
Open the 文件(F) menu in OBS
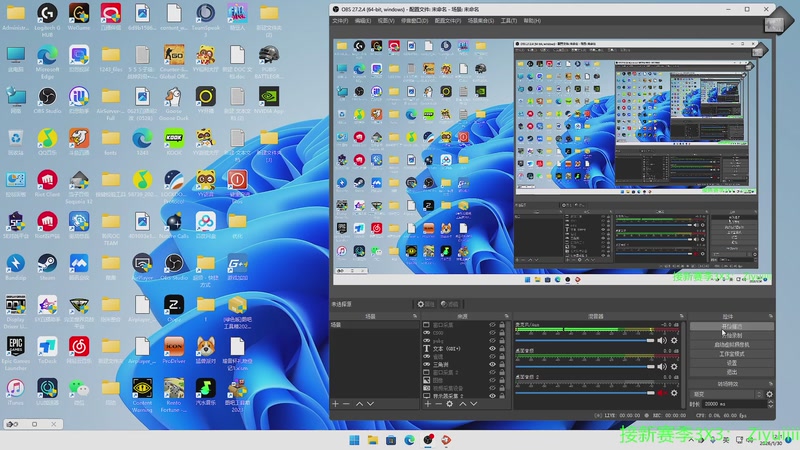(340, 20)
